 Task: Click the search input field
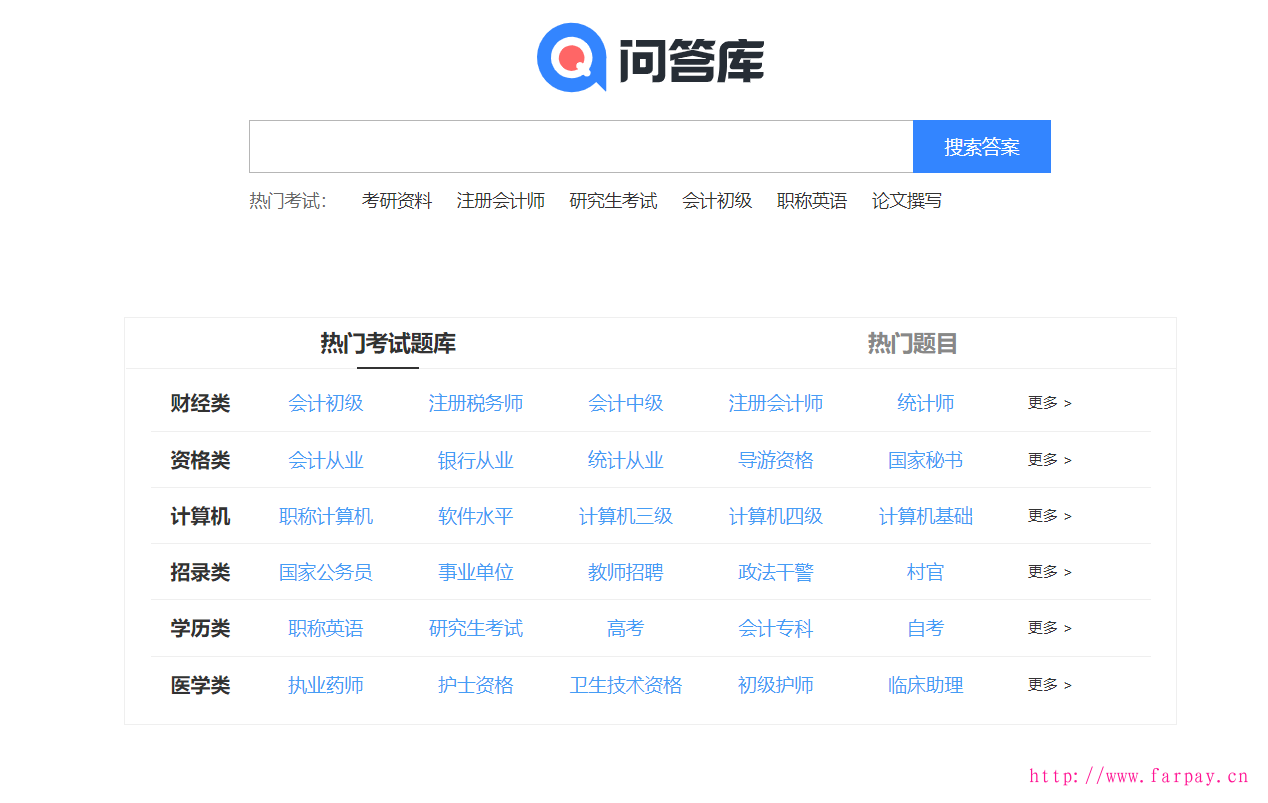[580, 147]
